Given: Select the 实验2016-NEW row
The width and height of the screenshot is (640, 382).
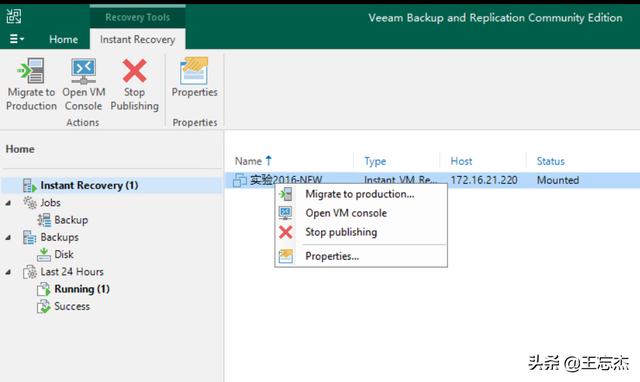Looking at the screenshot, I should (x=432, y=180).
